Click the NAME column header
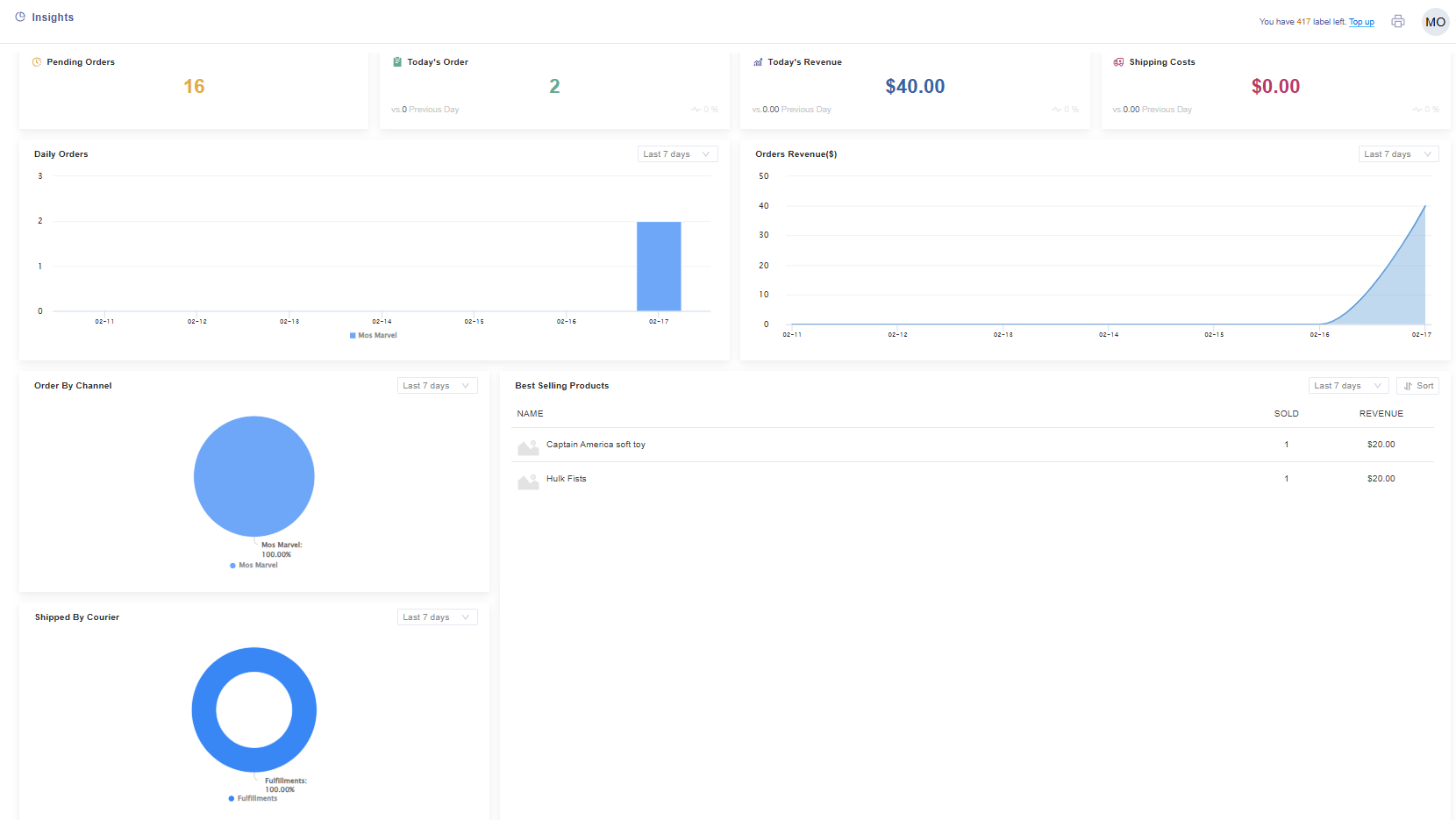This screenshot has width=1456, height=820. [x=530, y=414]
